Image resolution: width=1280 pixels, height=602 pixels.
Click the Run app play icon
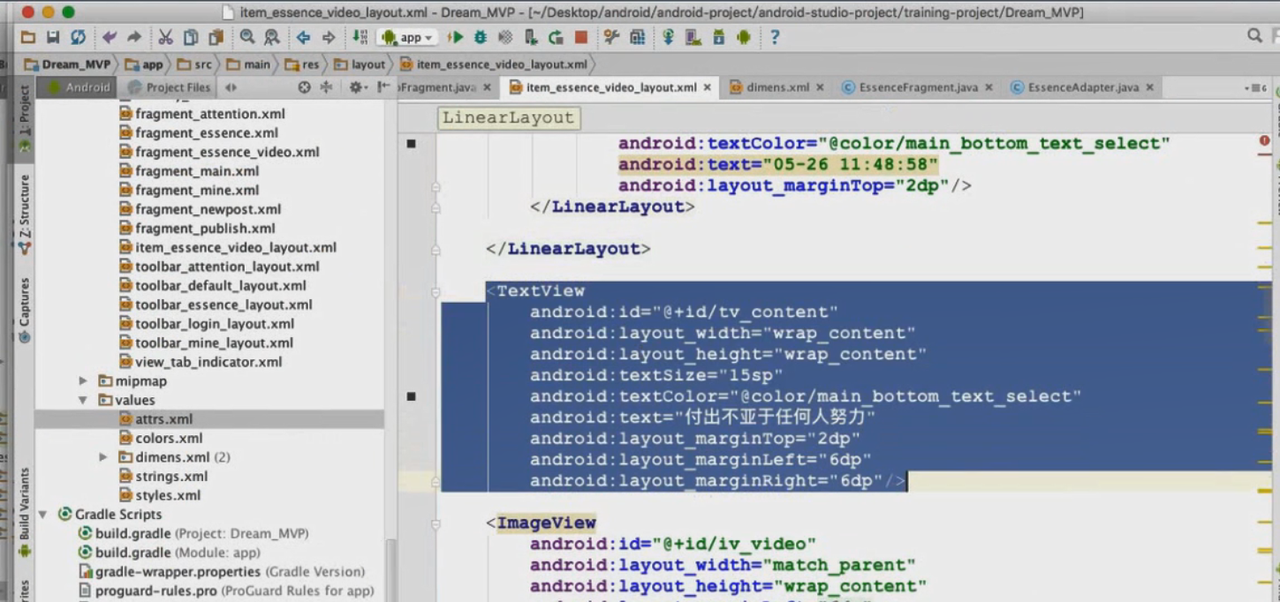[x=456, y=37]
